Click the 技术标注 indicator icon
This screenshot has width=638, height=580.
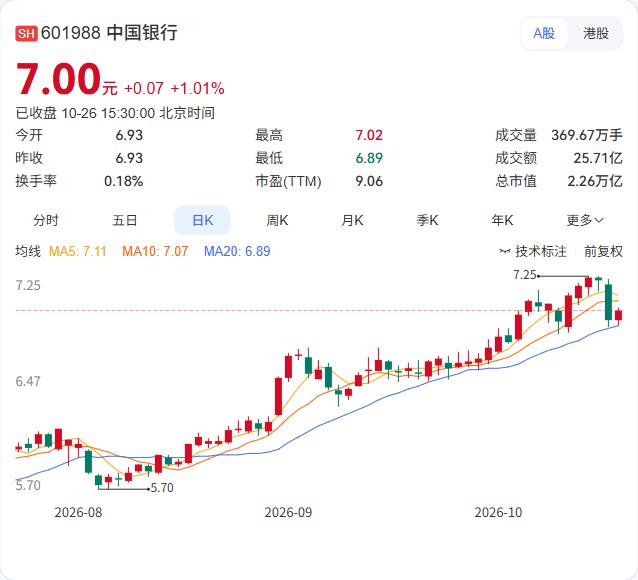click(505, 251)
